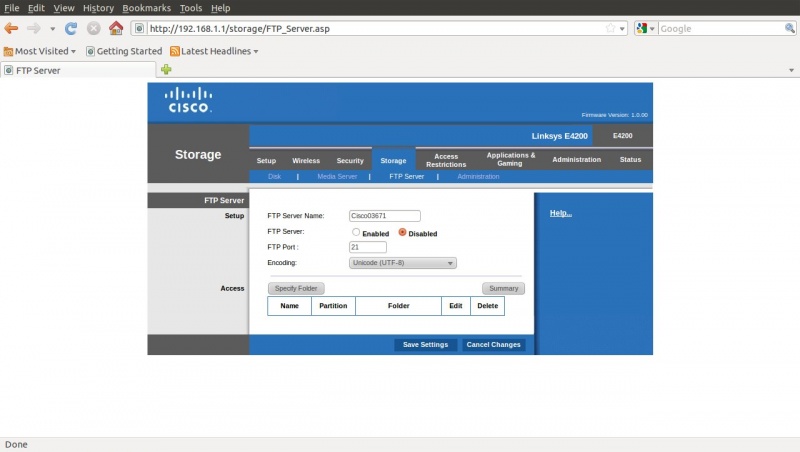The height and width of the screenshot is (452, 800).
Task: Click the Reload page icon
Action: 71,29
